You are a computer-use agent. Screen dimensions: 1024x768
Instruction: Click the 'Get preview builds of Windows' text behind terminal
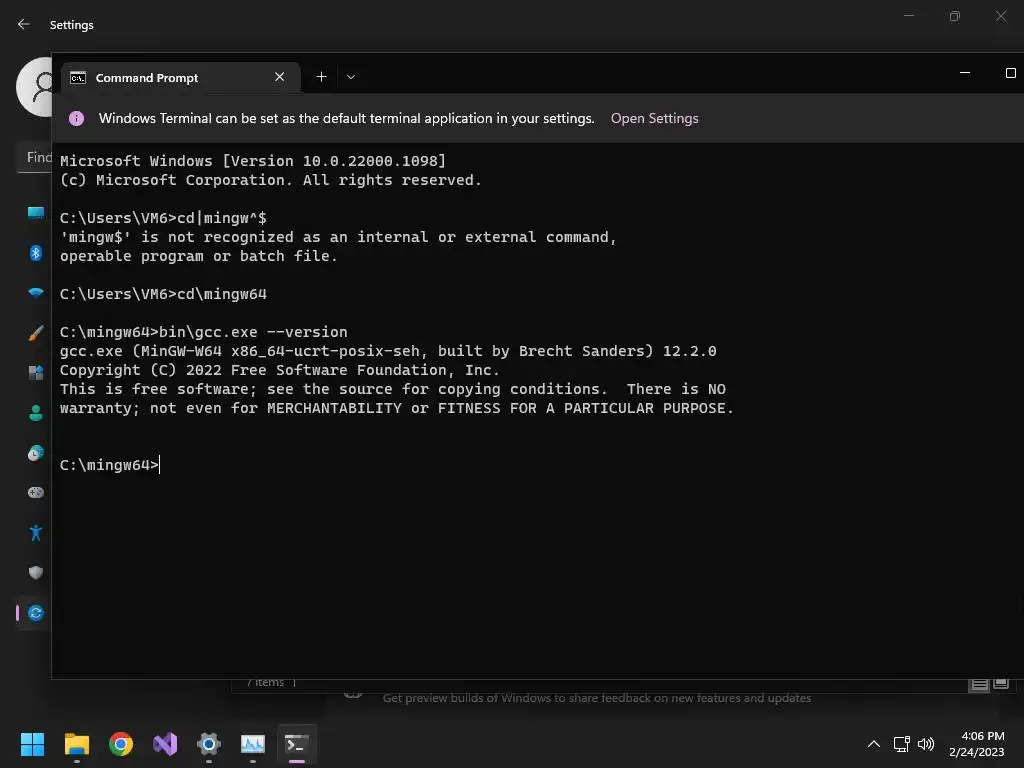point(597,698)
